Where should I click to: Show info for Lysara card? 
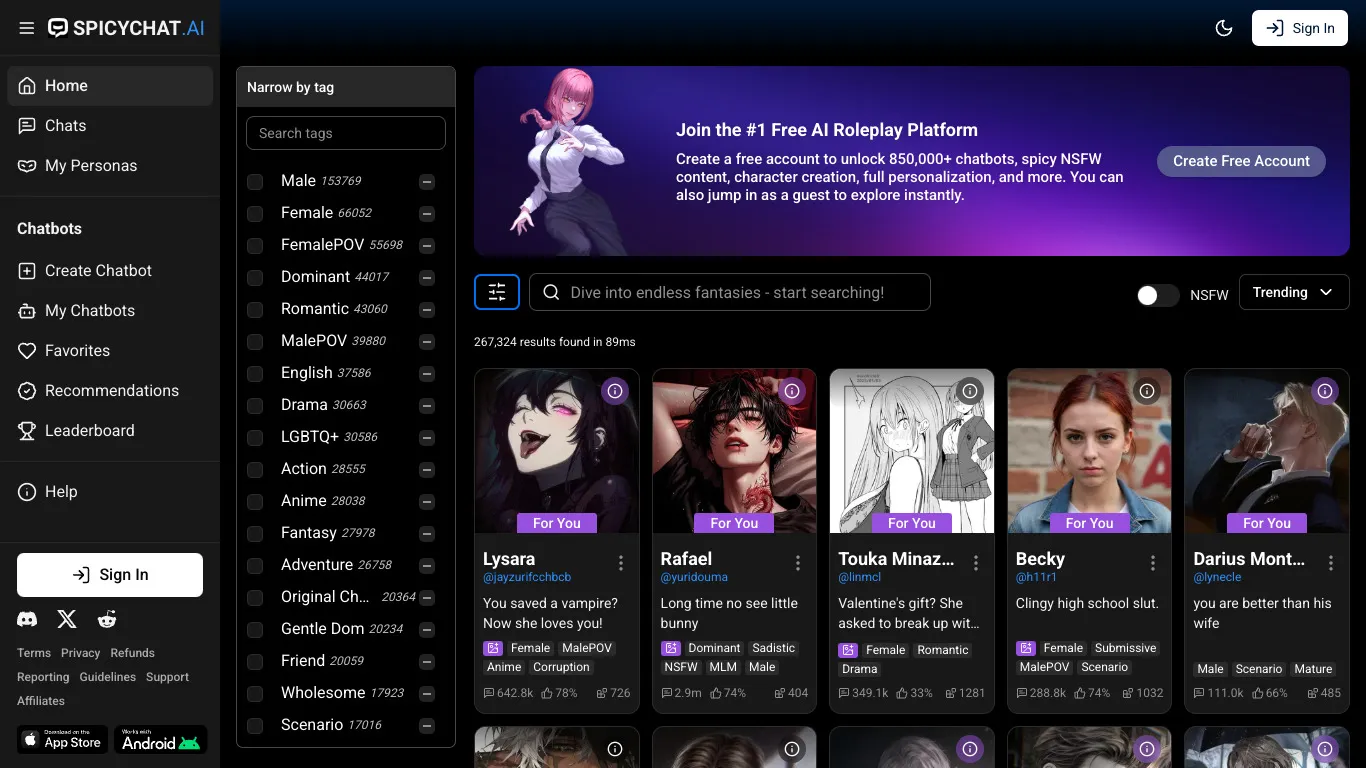615,391
